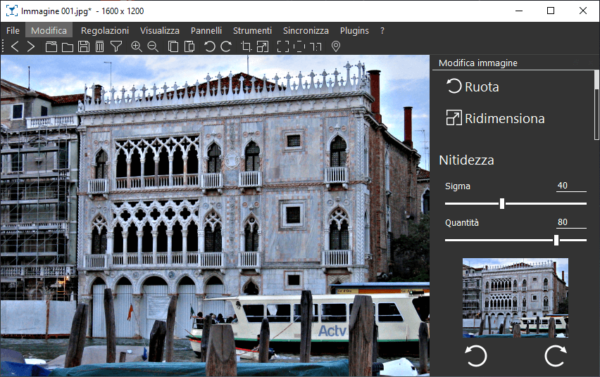Open the Modifica menu
Image resolution: width=600 pixels, height=377 pixels.
tap(49, 31)
